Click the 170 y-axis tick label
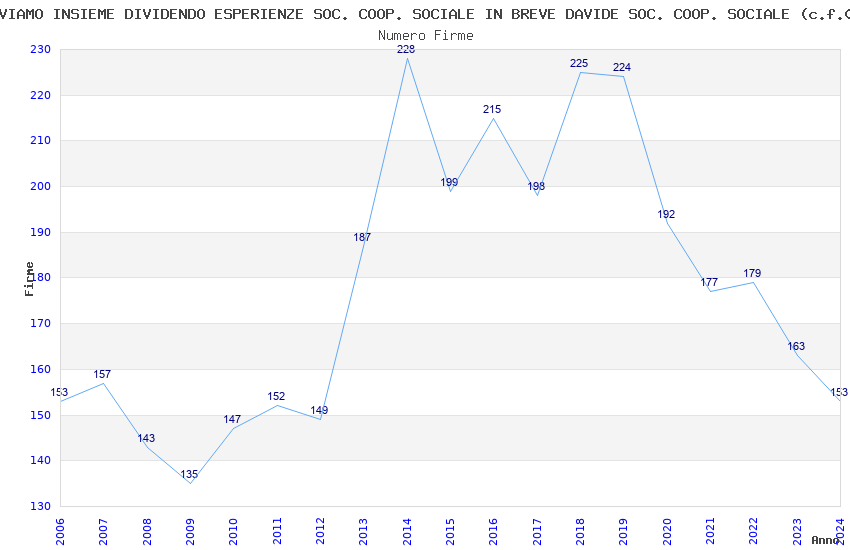 point(40,323)
